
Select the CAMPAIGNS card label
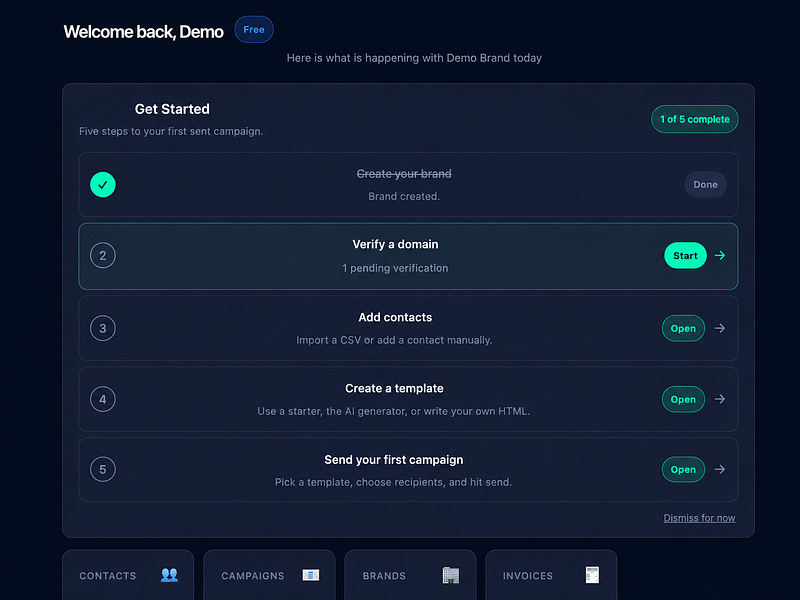[x=253, y=576]
